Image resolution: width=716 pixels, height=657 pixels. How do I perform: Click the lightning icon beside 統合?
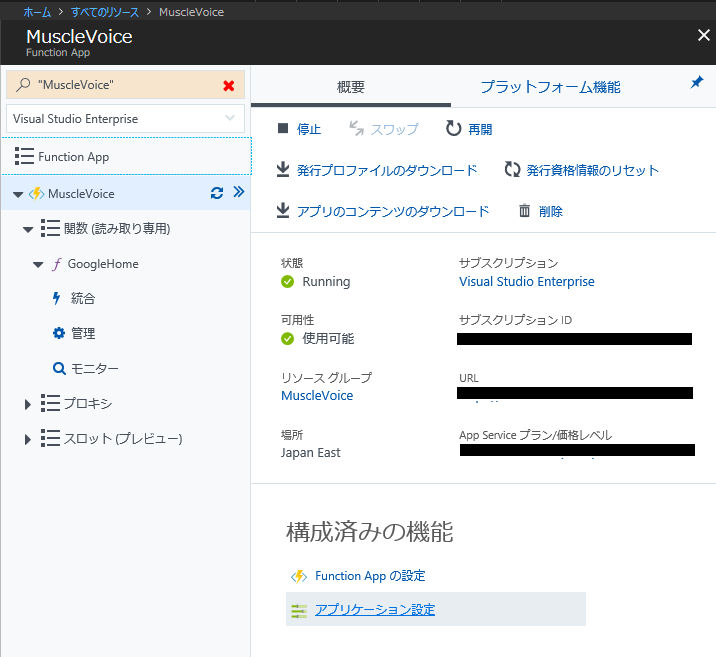tap(57, 298)
